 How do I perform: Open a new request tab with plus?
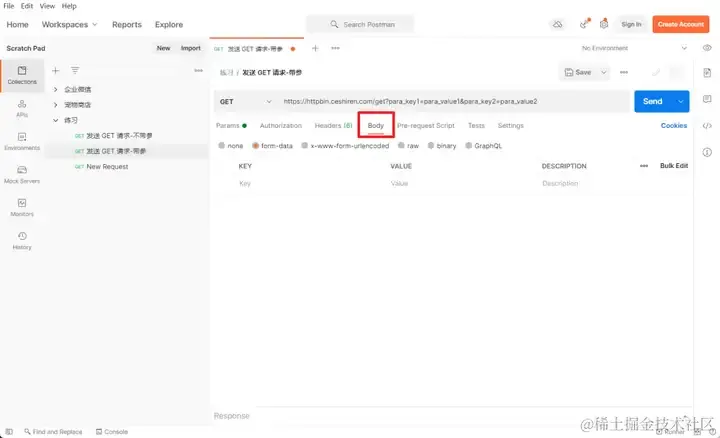click(315, 48)
